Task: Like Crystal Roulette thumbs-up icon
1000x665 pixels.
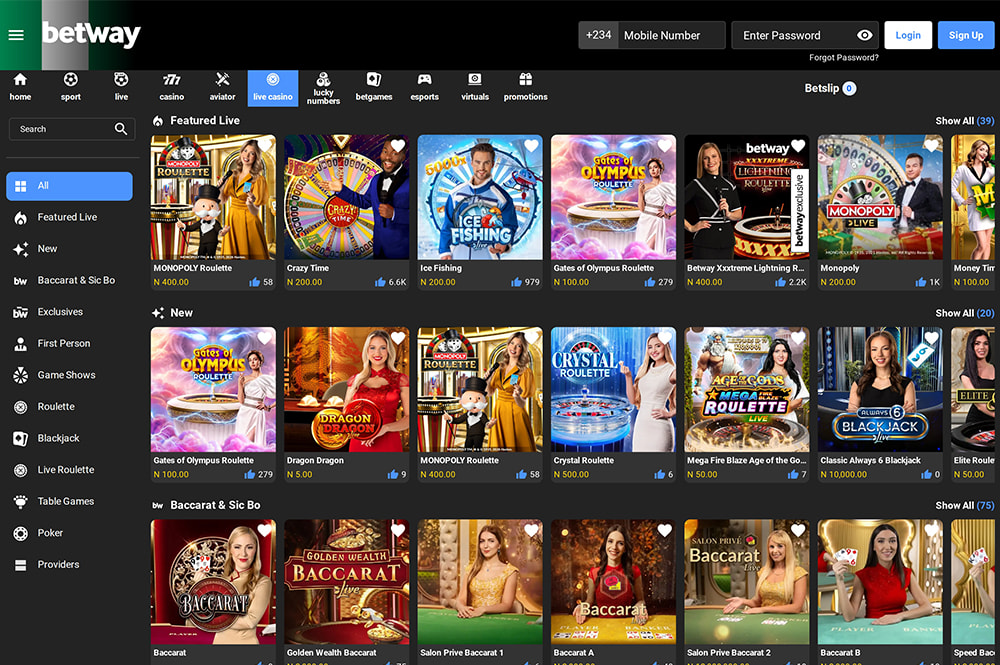Action: pos(659,474)
